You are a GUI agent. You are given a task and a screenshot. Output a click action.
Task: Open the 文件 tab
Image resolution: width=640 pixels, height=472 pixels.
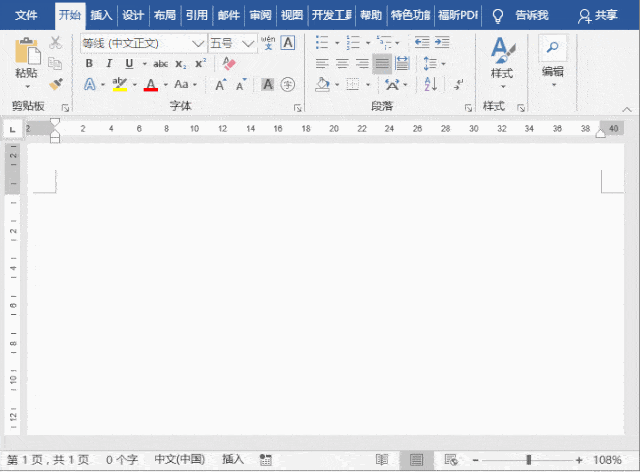coord(26,16)
